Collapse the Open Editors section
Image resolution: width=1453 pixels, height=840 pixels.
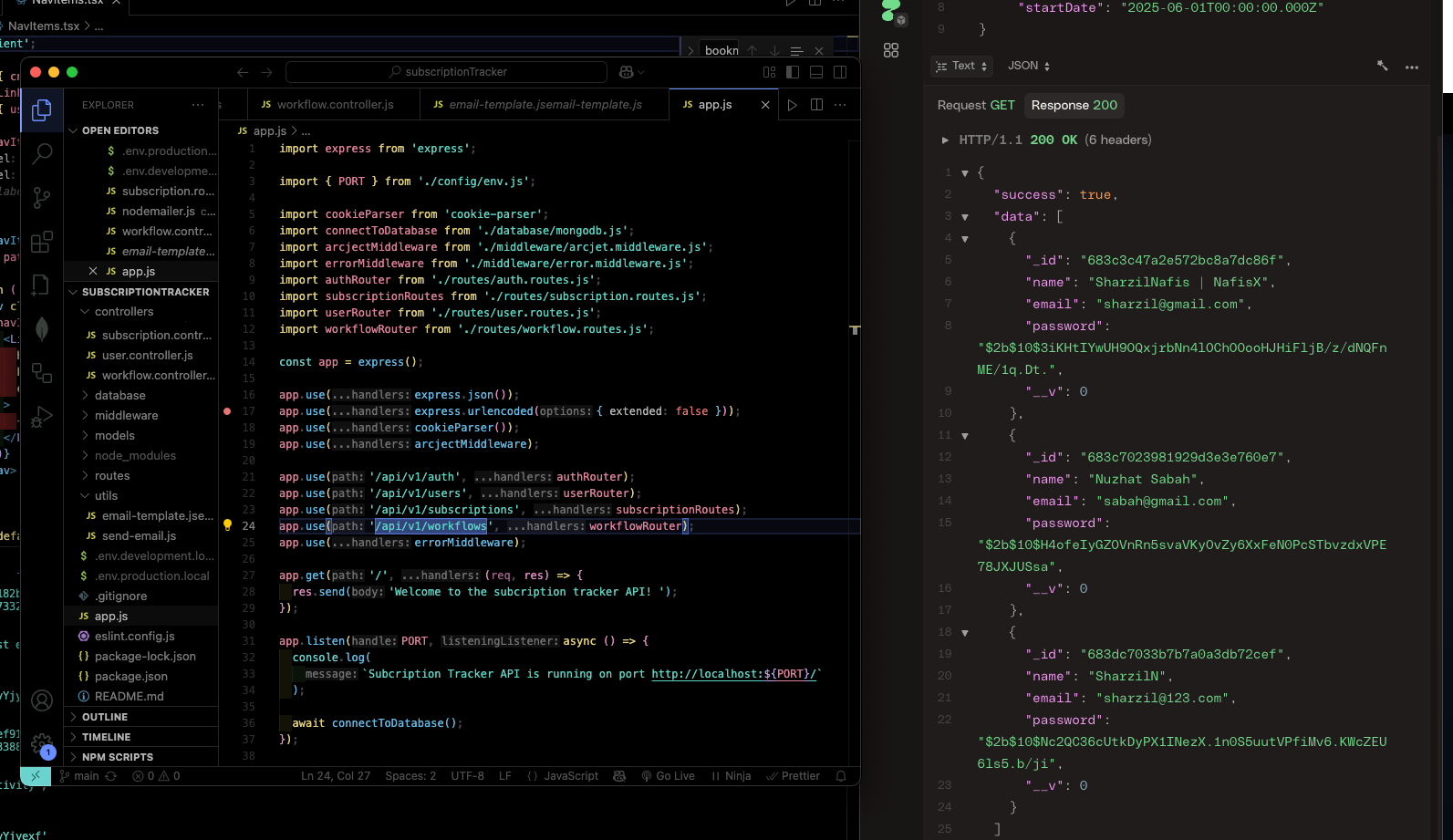140,130
